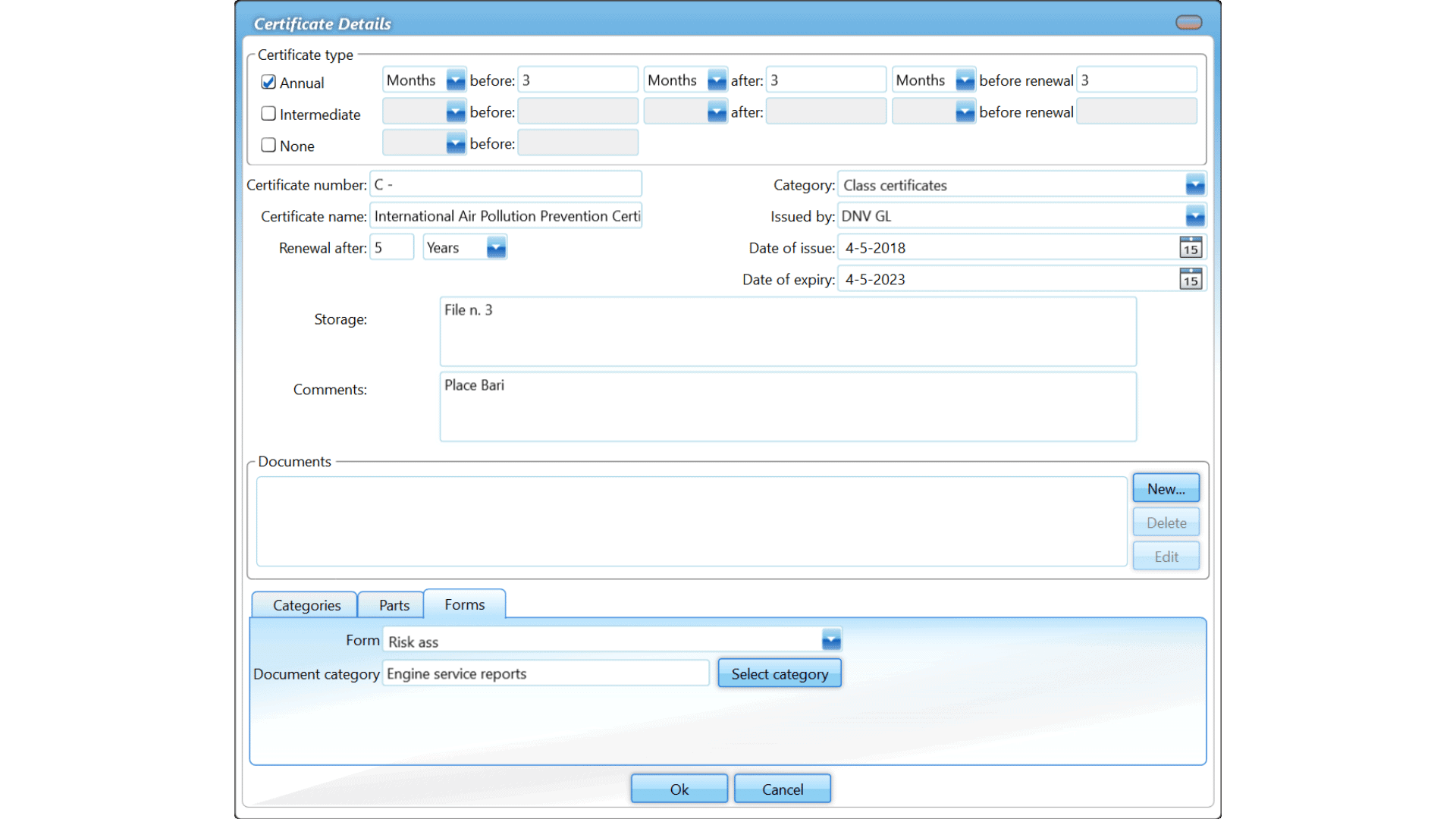Screen dimensions: 1456x819
Task: Click the orange close pill in title bar
Action: pos(1188,23)
